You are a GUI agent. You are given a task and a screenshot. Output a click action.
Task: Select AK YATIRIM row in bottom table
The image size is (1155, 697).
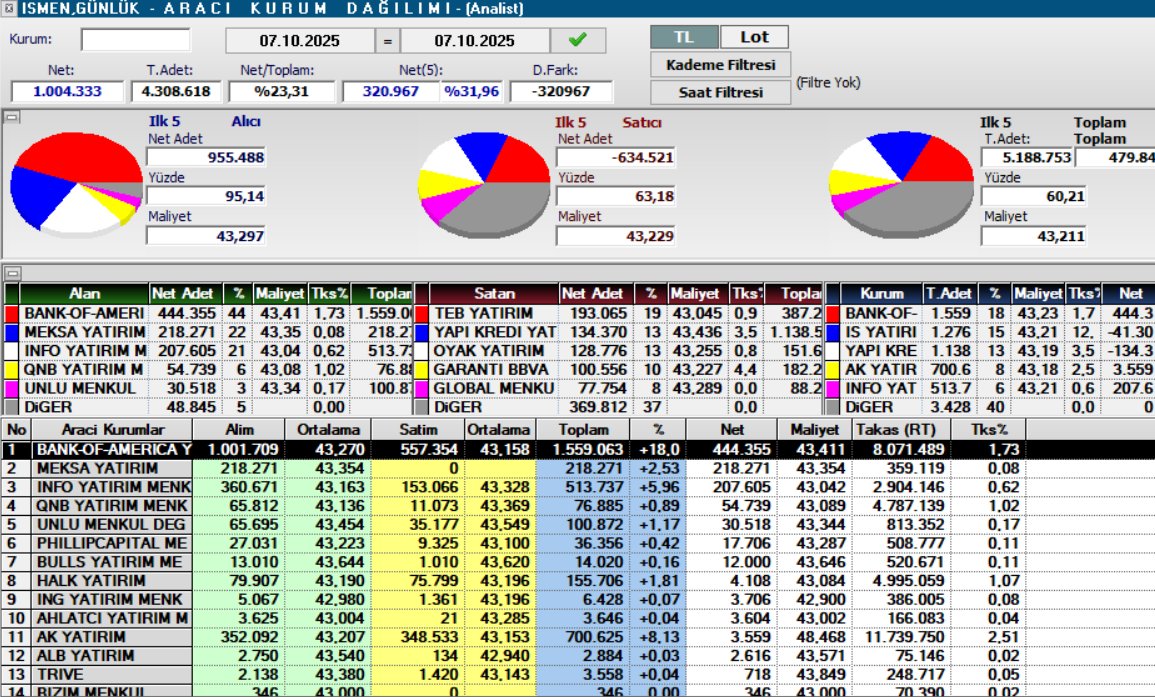(578, 637)
